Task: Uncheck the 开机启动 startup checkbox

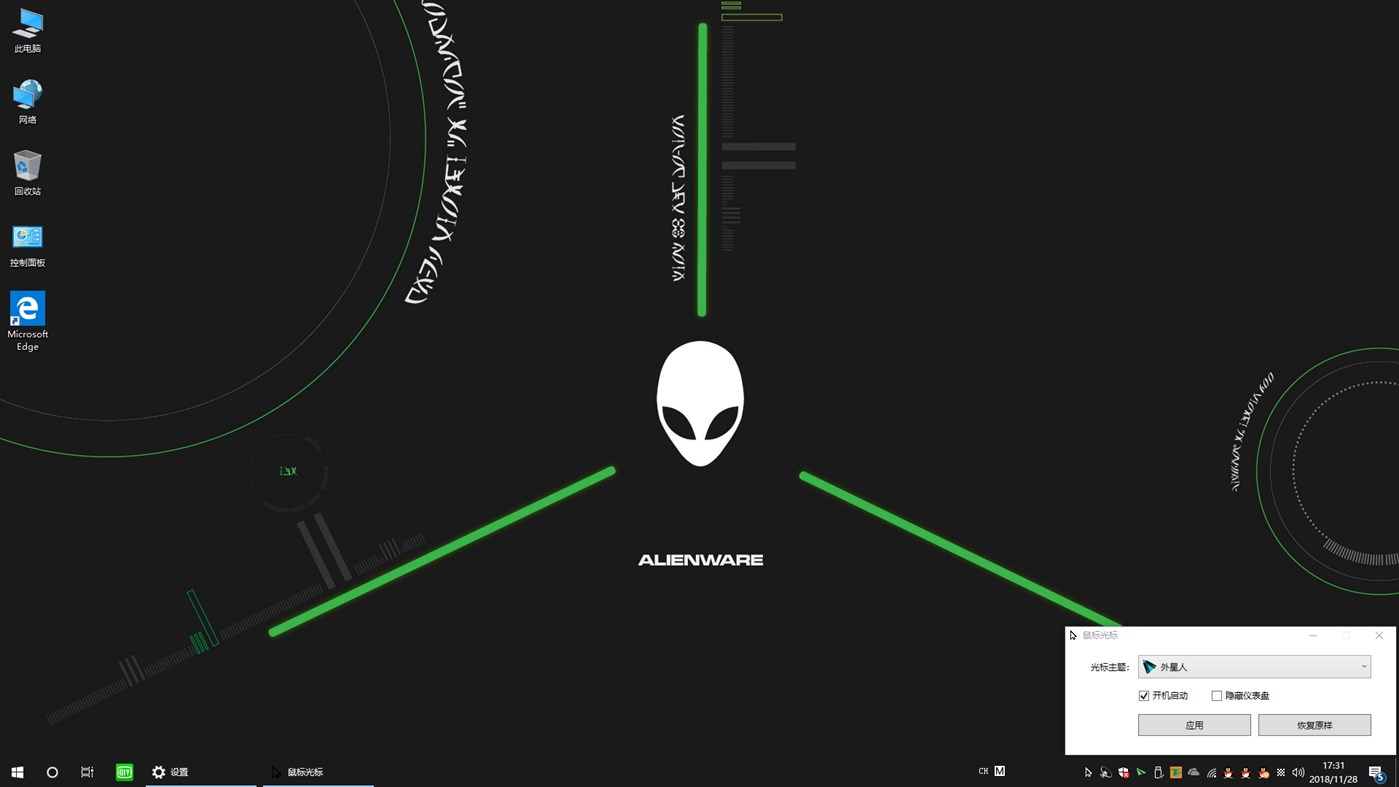Action: [x=1143, y=695]
